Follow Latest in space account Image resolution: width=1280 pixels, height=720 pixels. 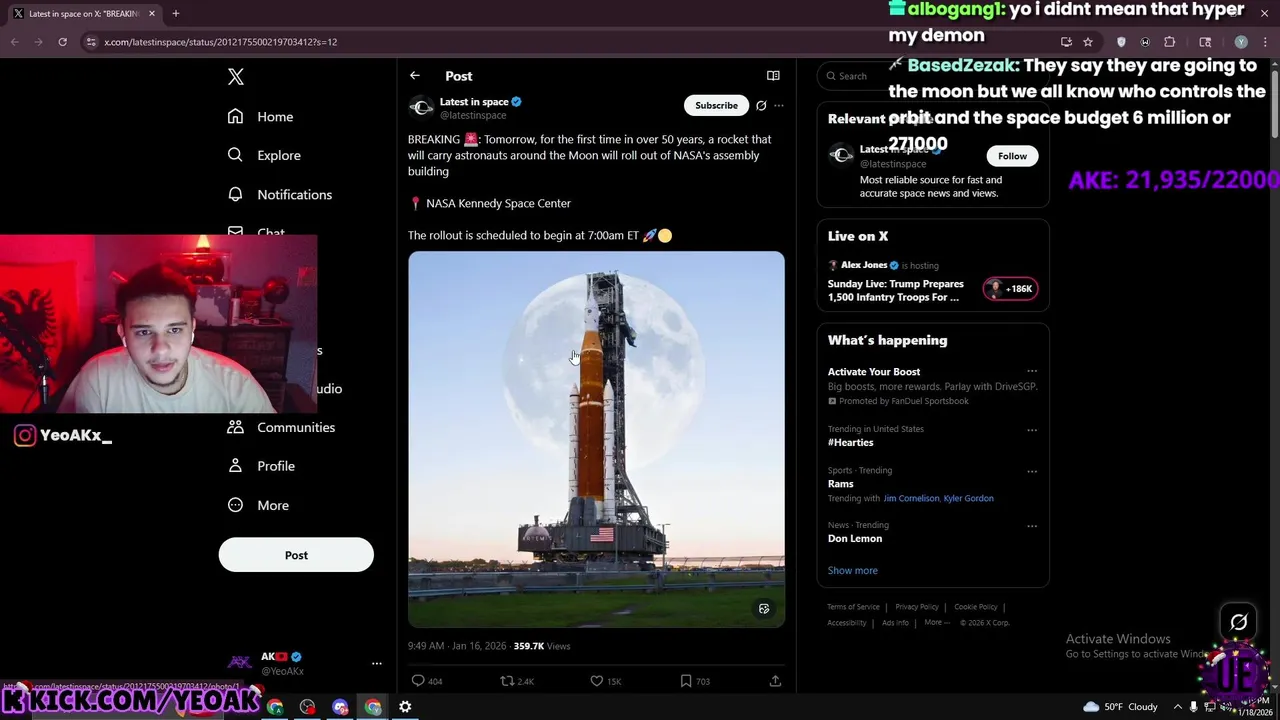pos(1012,156)
